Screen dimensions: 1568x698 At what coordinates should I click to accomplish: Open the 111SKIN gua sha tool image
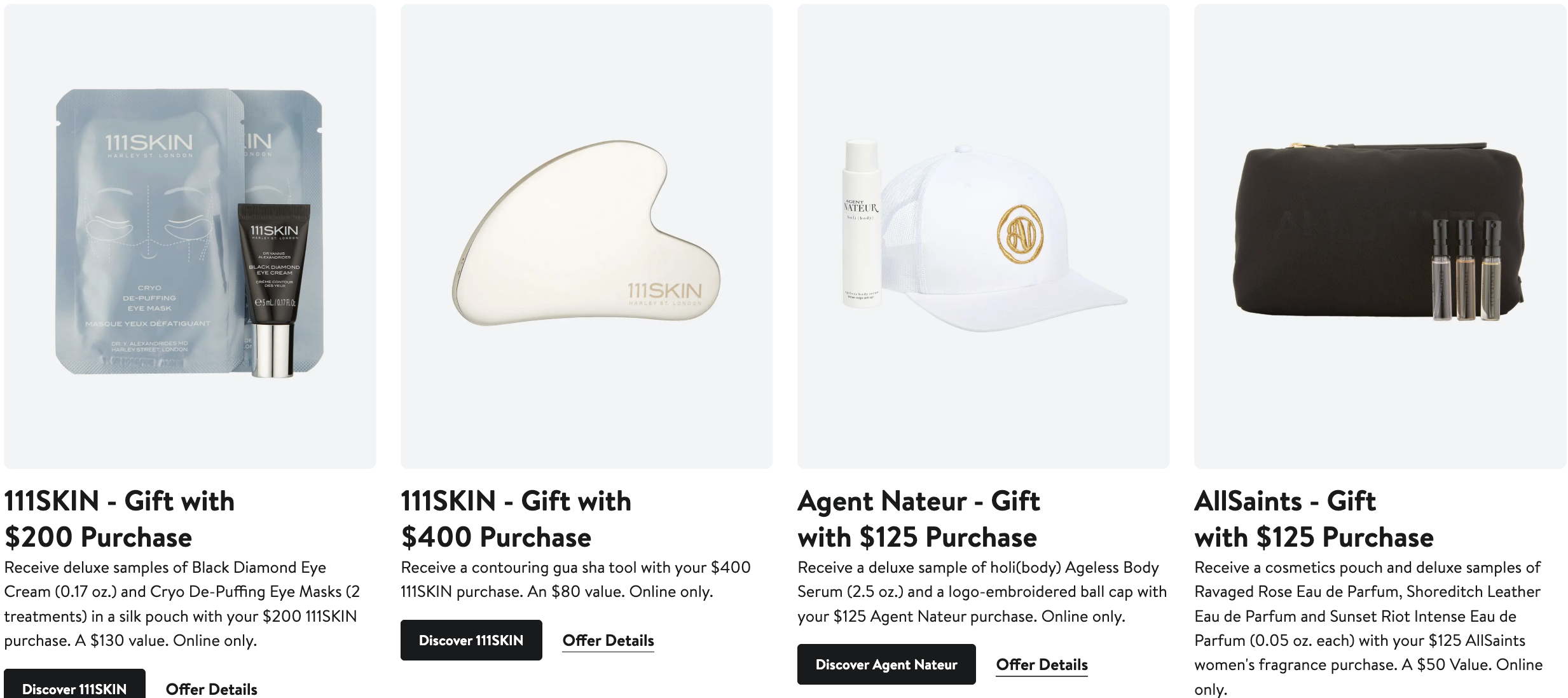pyautogui.click(x=586, y=235)
